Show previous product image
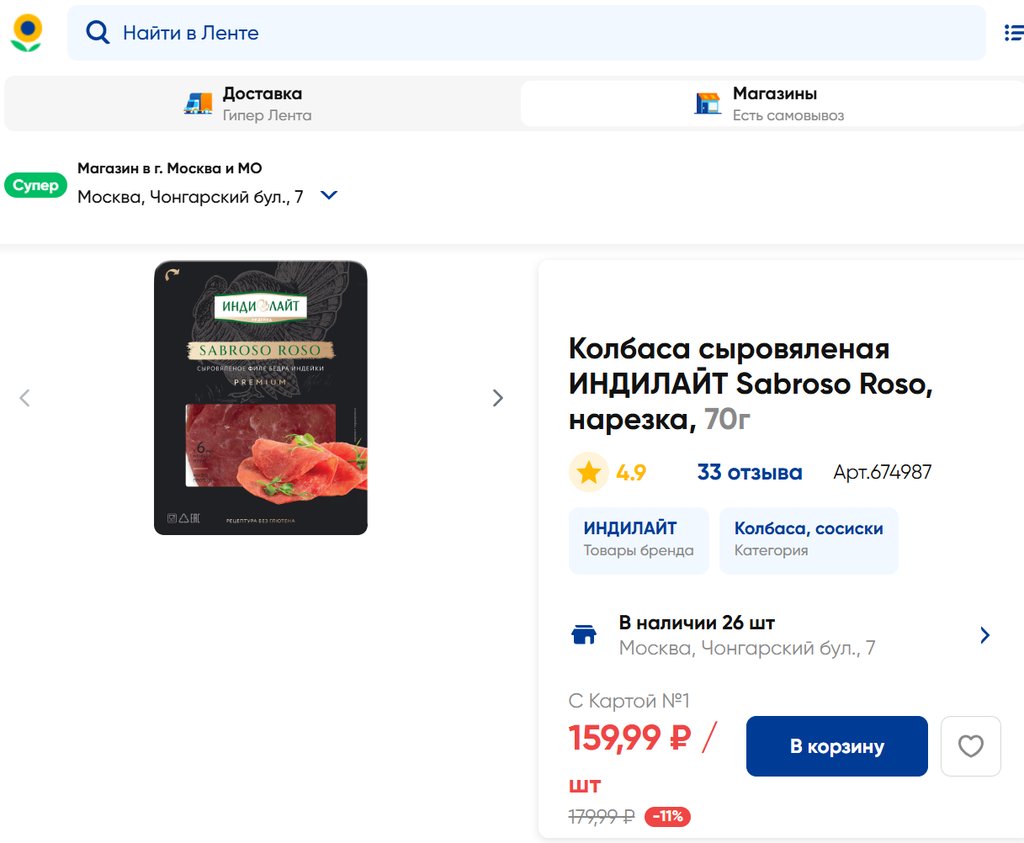This screenshot has height=843, width=1024. point(25,398)
